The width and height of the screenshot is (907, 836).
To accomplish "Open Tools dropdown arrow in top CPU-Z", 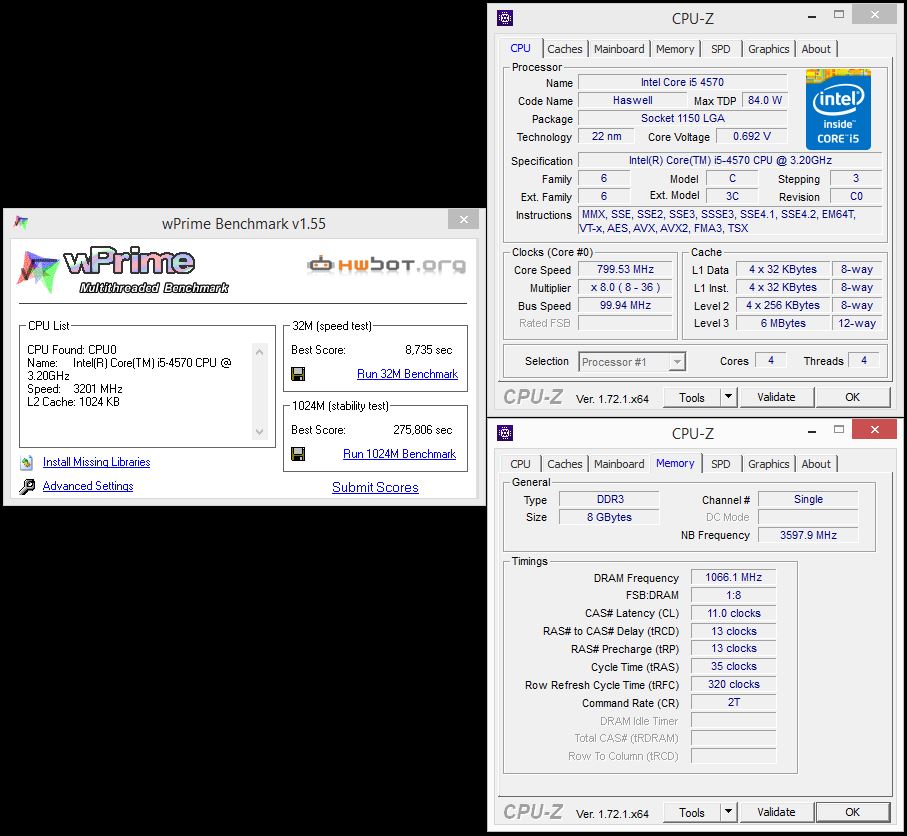I will tap(728, 397).
